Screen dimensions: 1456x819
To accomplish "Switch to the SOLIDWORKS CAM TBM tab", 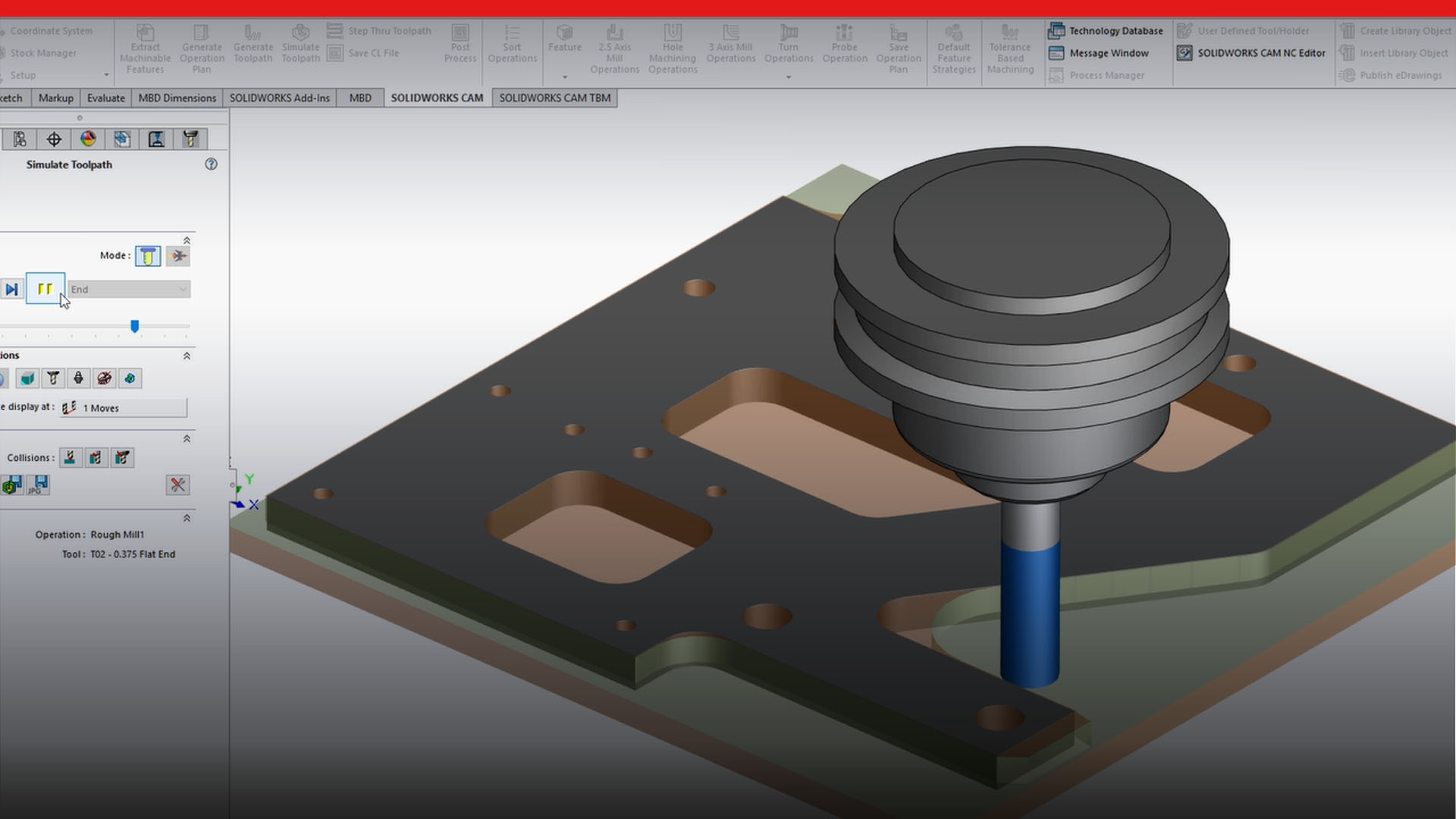I will (x=554, y=97).
